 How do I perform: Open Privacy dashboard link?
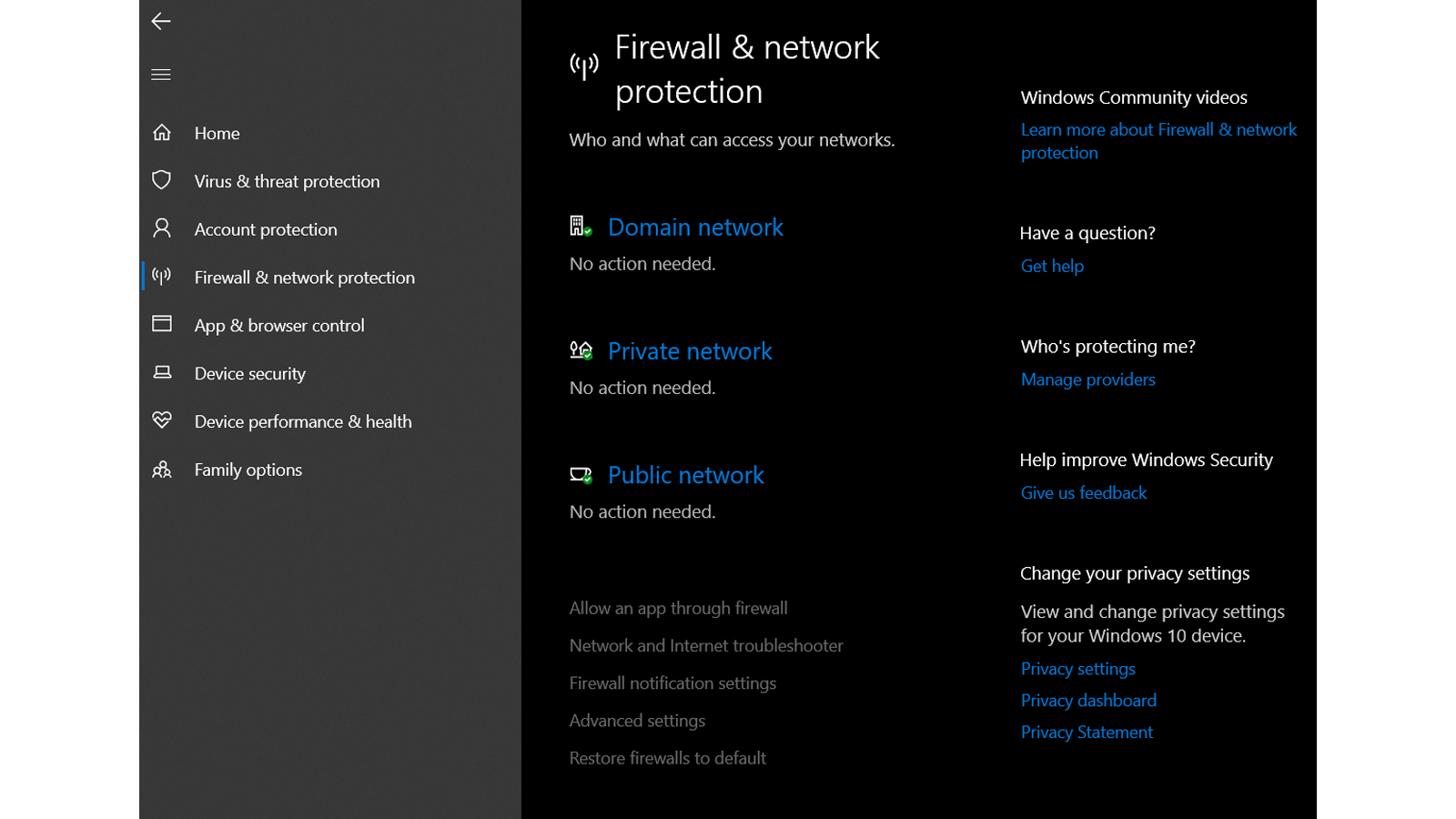tap(1088, 701)
